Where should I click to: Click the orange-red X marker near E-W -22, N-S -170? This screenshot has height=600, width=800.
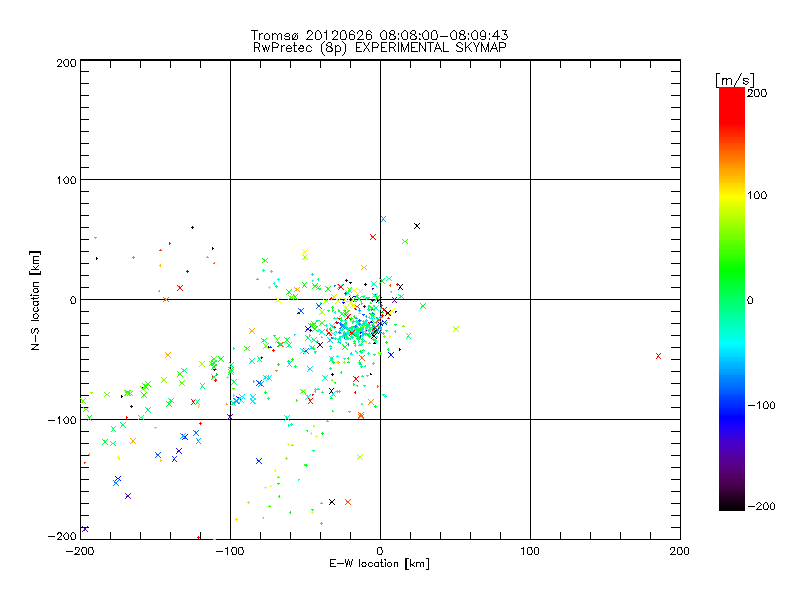(x=348, y=502)
